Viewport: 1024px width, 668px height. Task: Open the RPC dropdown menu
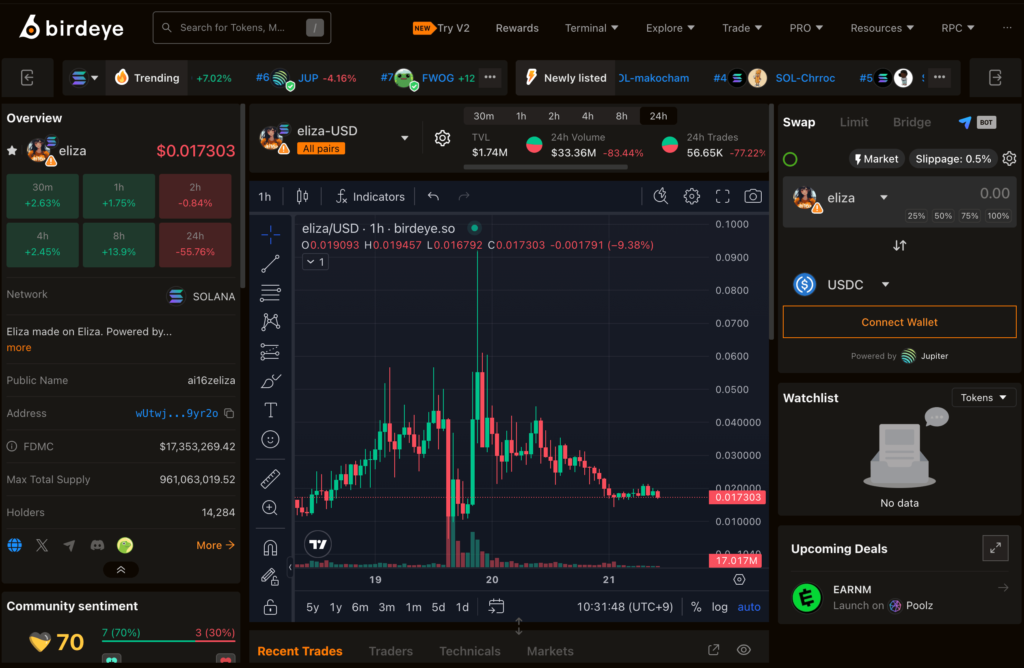point(957,28)
